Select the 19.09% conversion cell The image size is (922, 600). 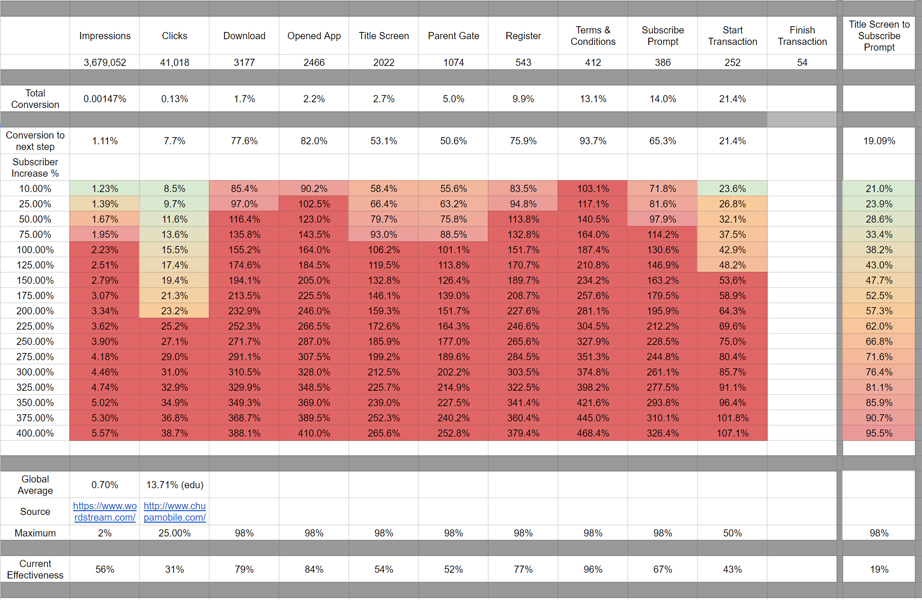pyautogui.click(x=879, y=141)
